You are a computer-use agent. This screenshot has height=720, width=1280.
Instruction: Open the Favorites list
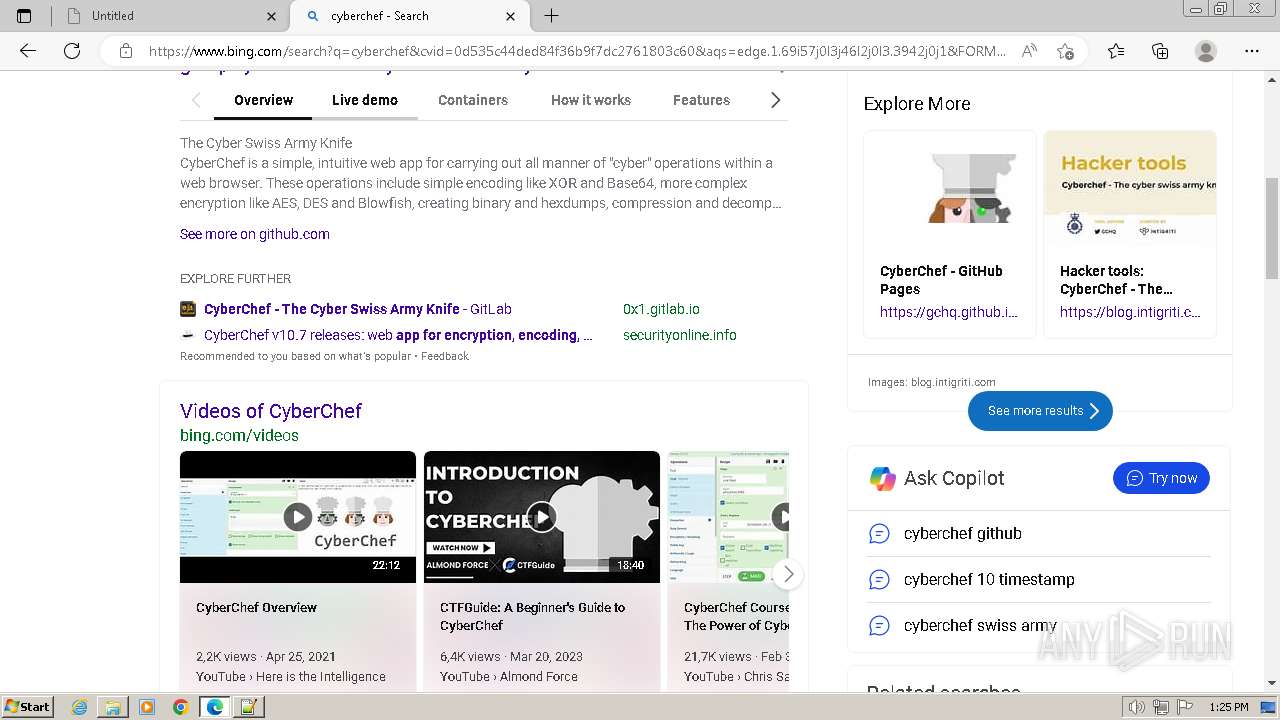tap(1116, 51)
